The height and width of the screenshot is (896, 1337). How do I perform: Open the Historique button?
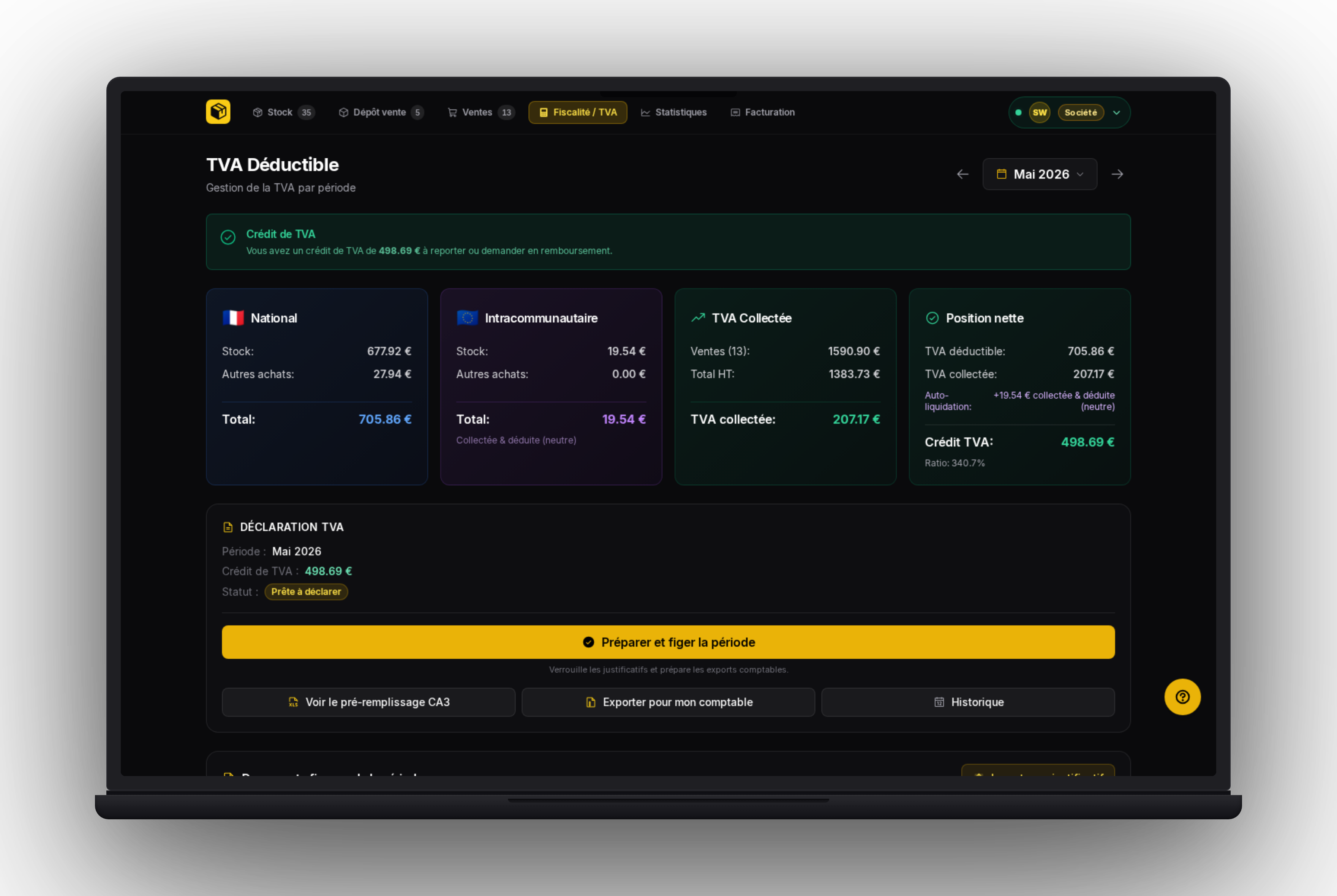coord(968,702)
